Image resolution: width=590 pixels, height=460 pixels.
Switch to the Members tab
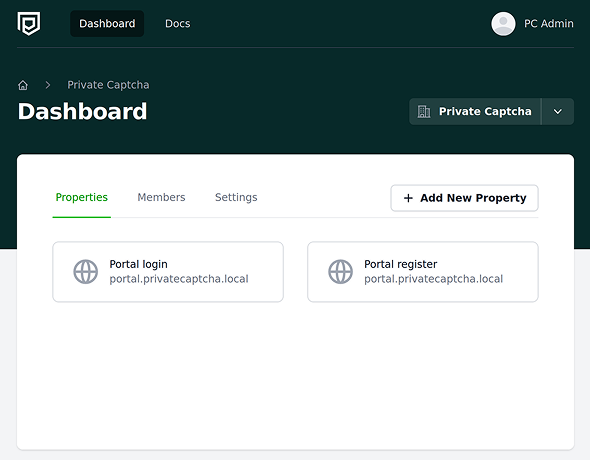coord(161,197)
